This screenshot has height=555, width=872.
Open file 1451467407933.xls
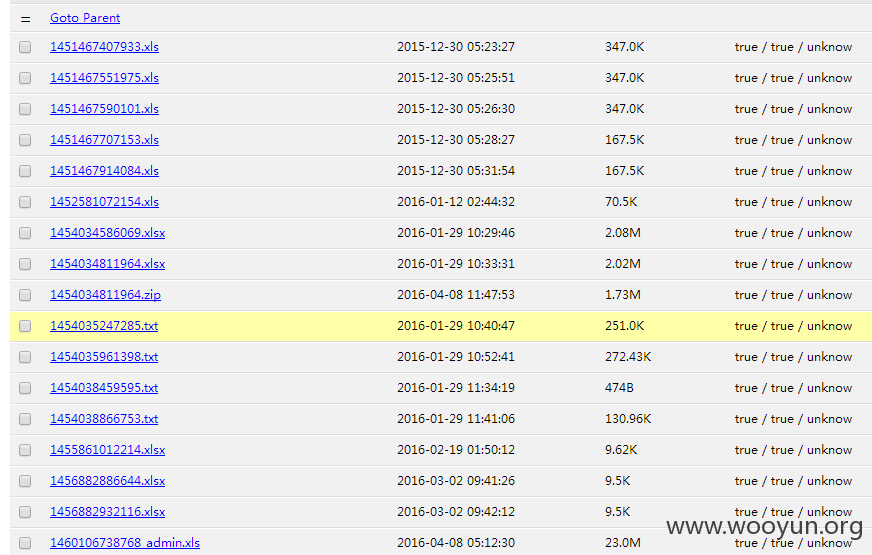(105, 47)
